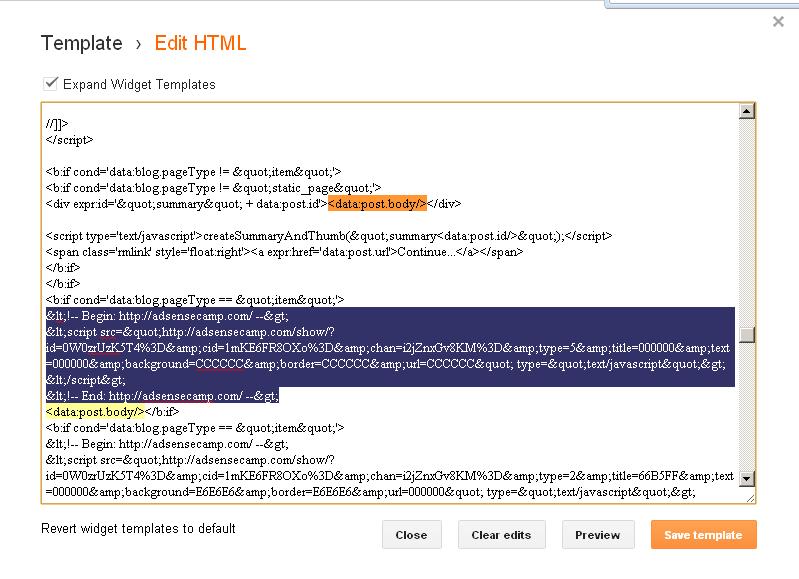
Task: Click the Close button
Action: (412, 535)
